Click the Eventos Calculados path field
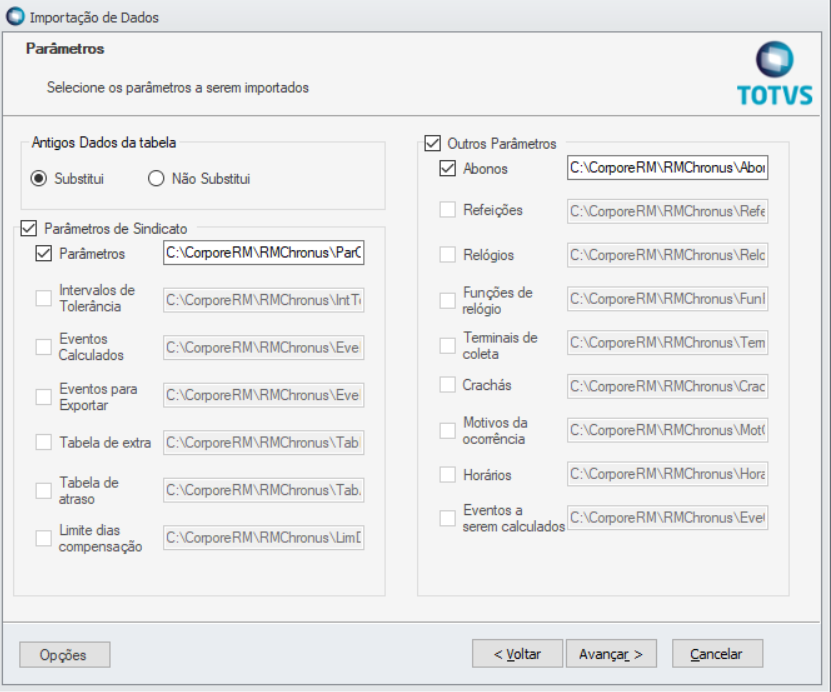 (x=263, y=348)
